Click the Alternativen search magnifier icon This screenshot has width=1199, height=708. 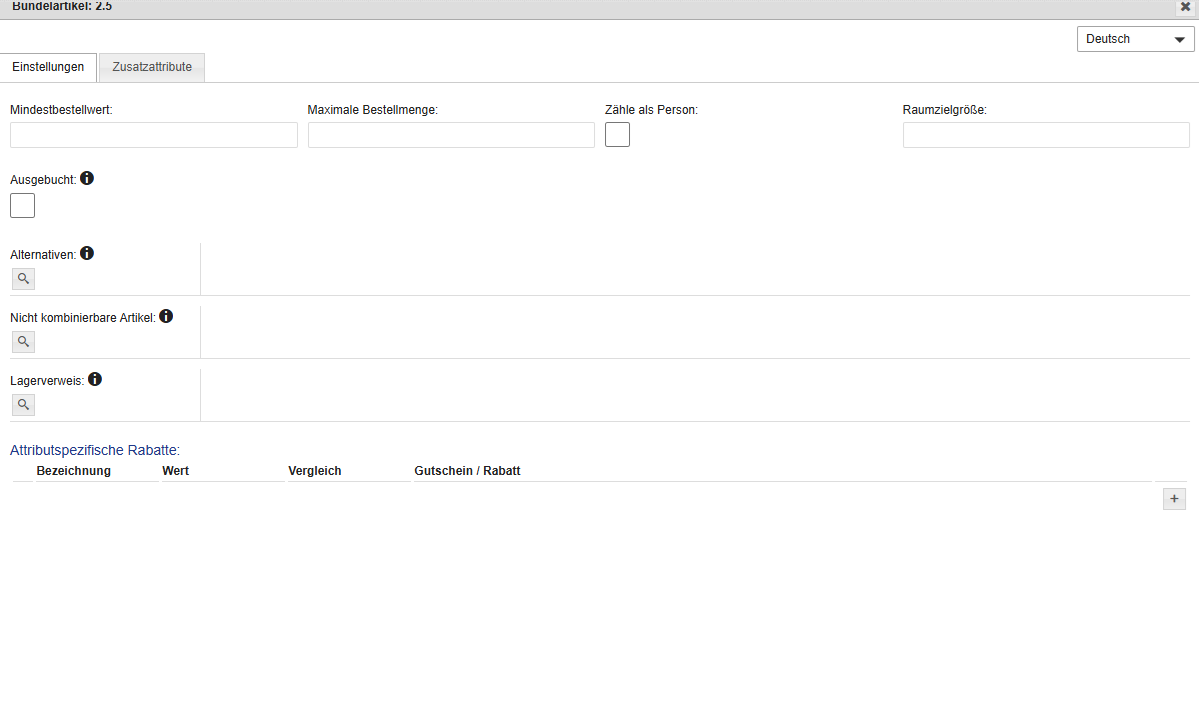22,279
